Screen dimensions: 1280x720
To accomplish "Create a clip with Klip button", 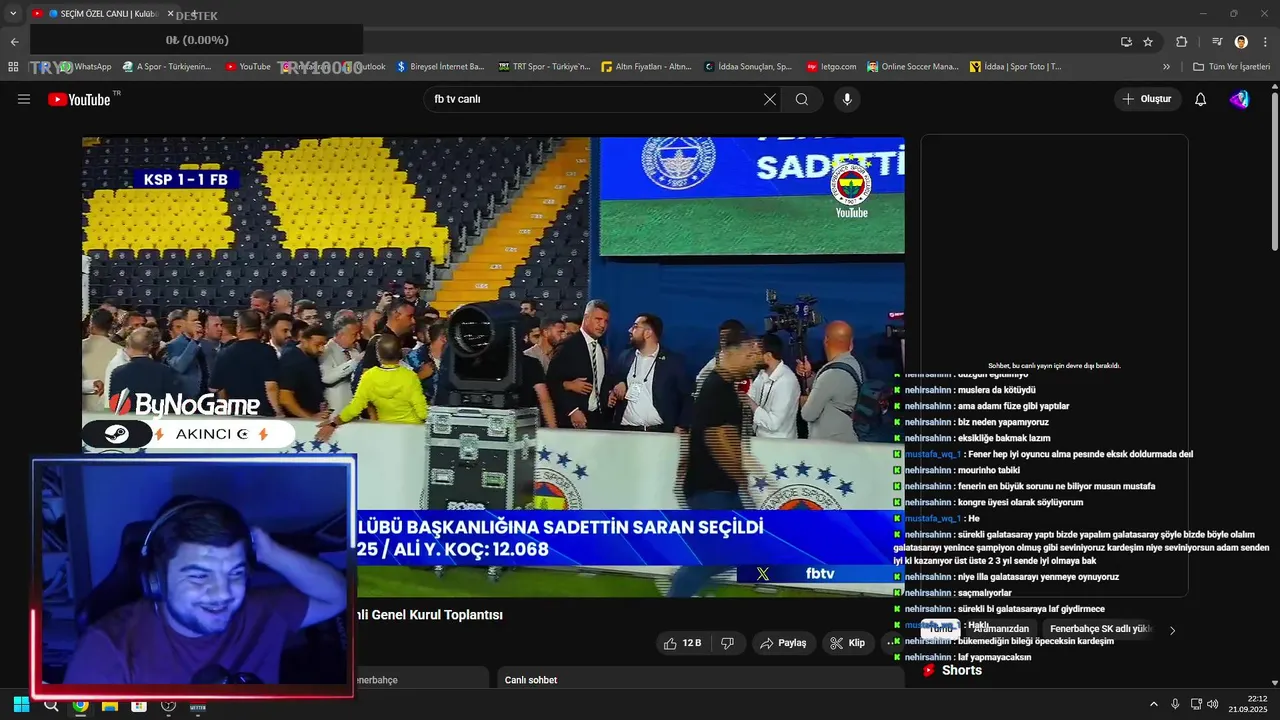I will [847, 643].
